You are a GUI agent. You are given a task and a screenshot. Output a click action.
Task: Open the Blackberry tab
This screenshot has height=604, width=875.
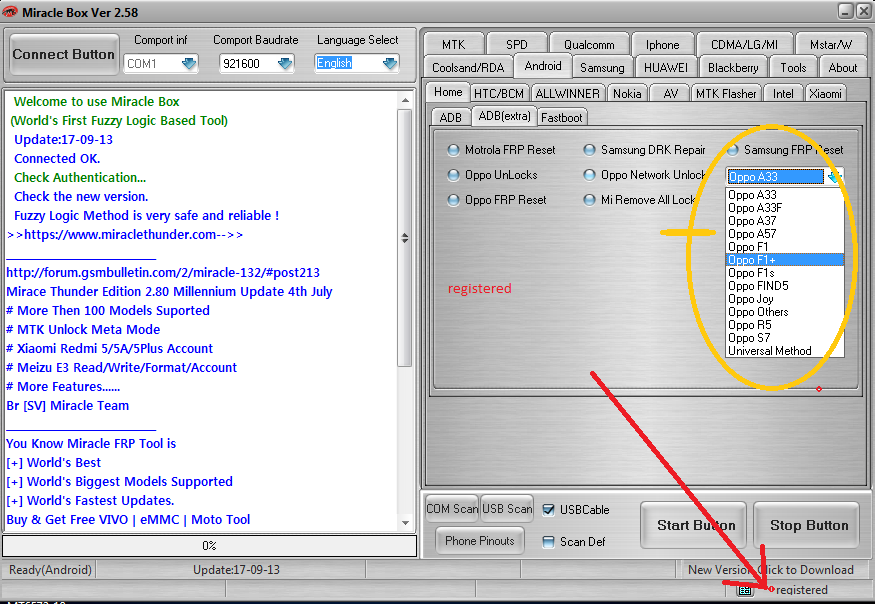tap(733, 68)
